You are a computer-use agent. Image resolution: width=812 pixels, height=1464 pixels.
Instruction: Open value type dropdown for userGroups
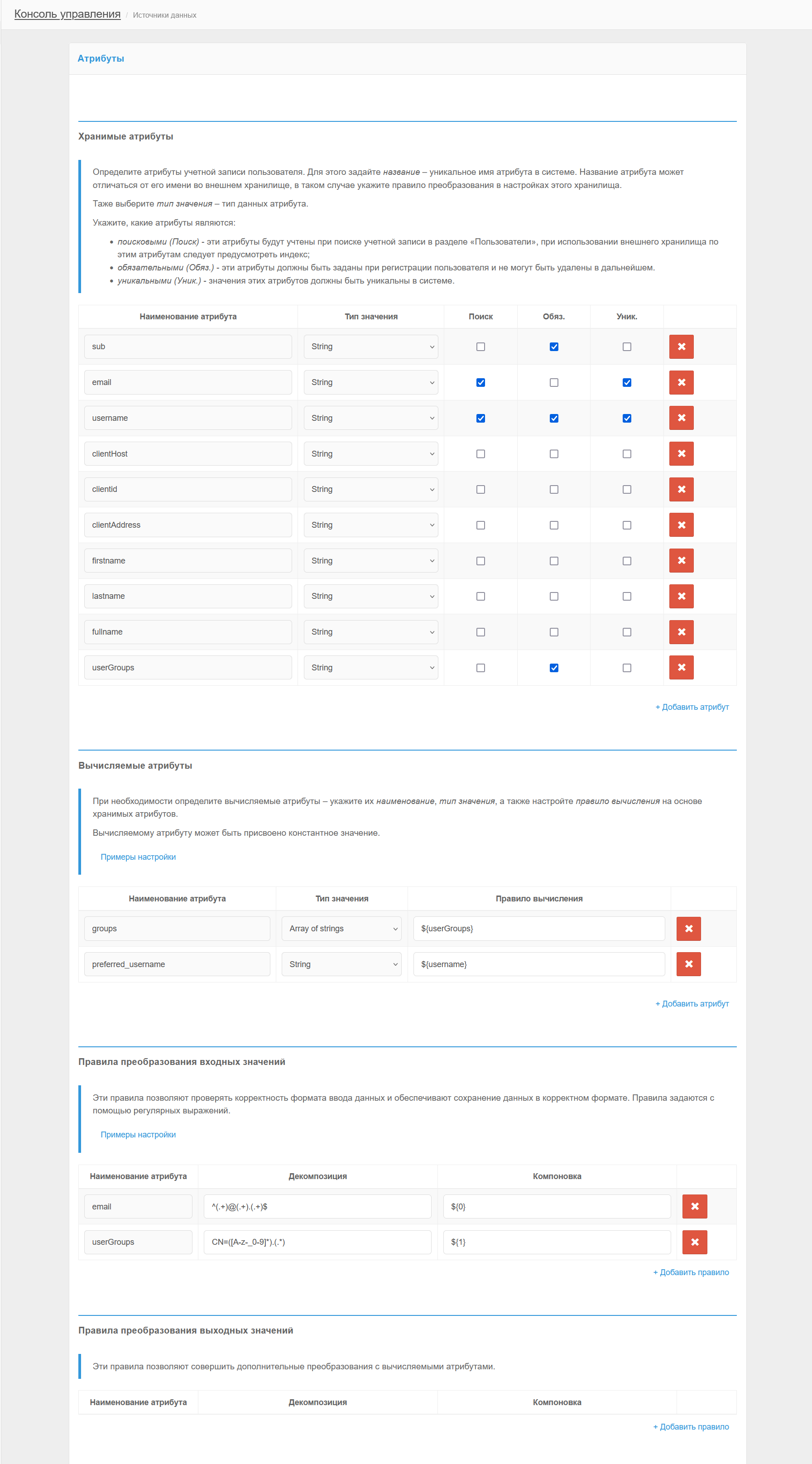point(370,667)
